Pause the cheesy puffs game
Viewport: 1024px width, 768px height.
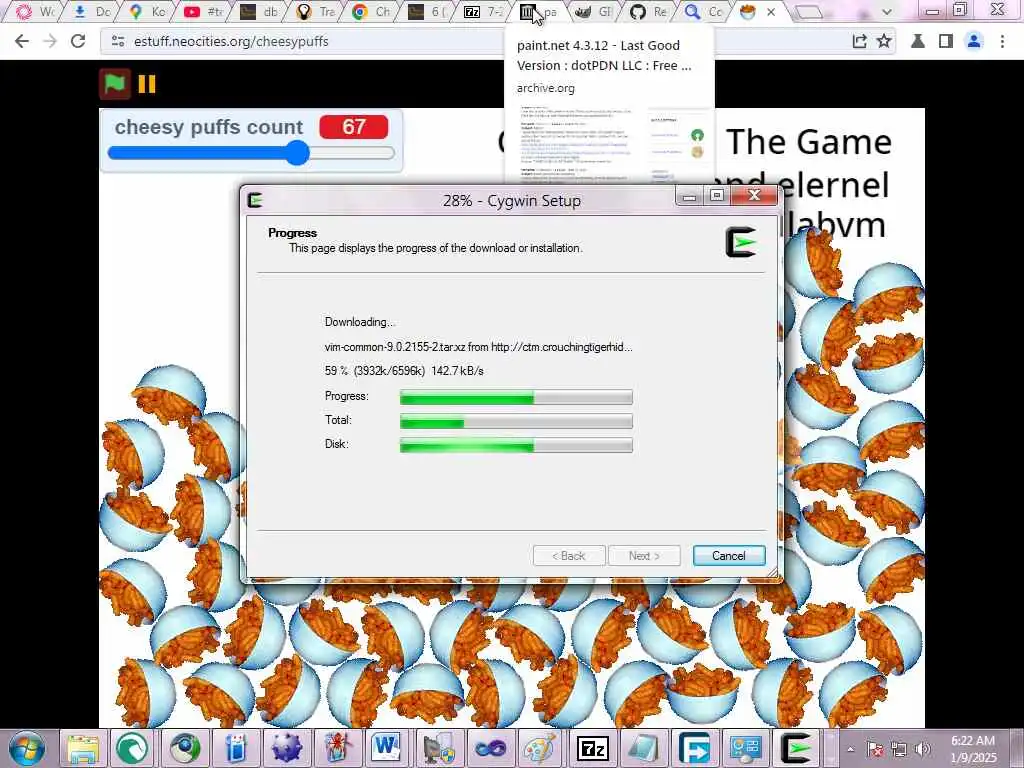[x=147, y=84]
